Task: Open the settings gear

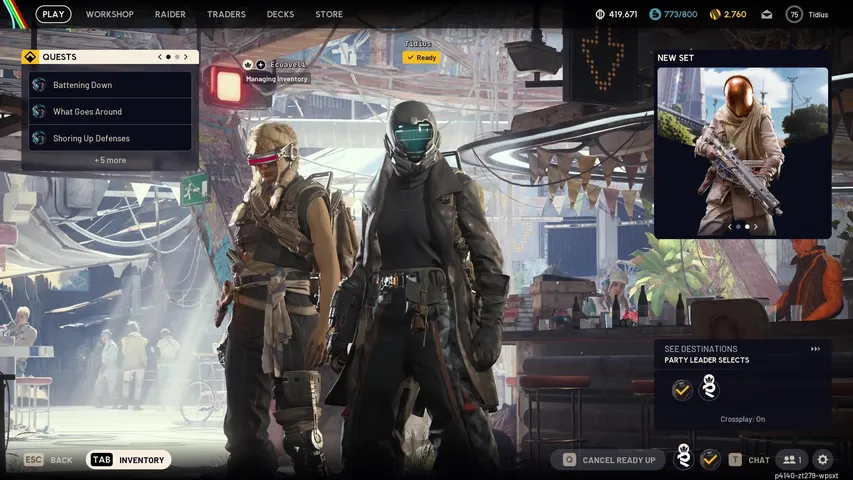Action: pos(823,460)
